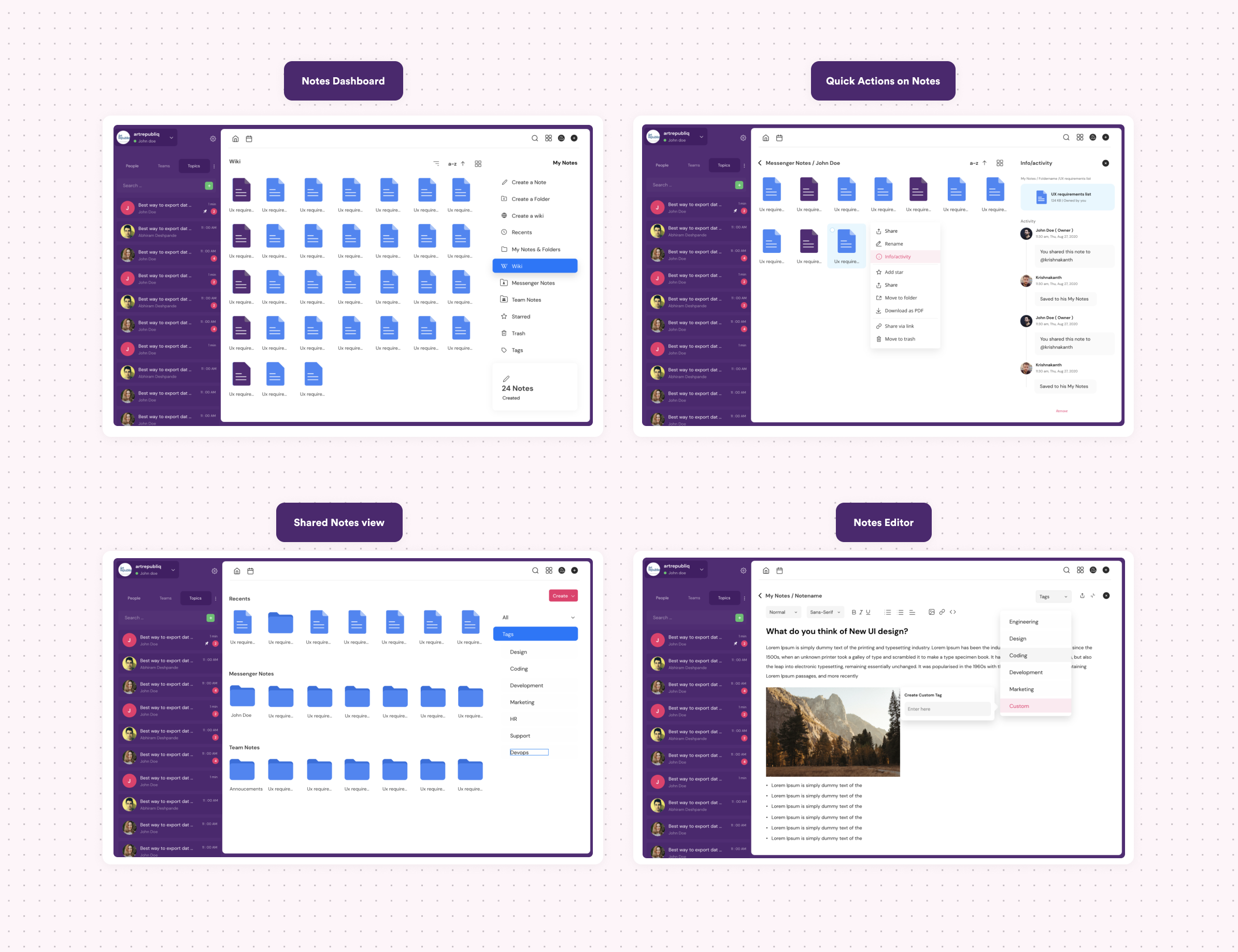
Task: Choose Download as PDF from context menu
Action: click(904, 311)
